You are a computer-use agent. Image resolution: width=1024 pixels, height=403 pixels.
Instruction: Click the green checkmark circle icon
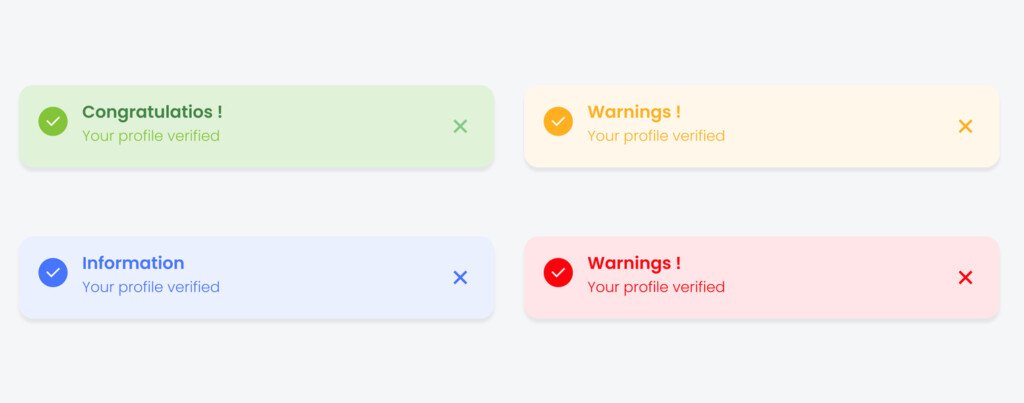click(x=53, y=121)
